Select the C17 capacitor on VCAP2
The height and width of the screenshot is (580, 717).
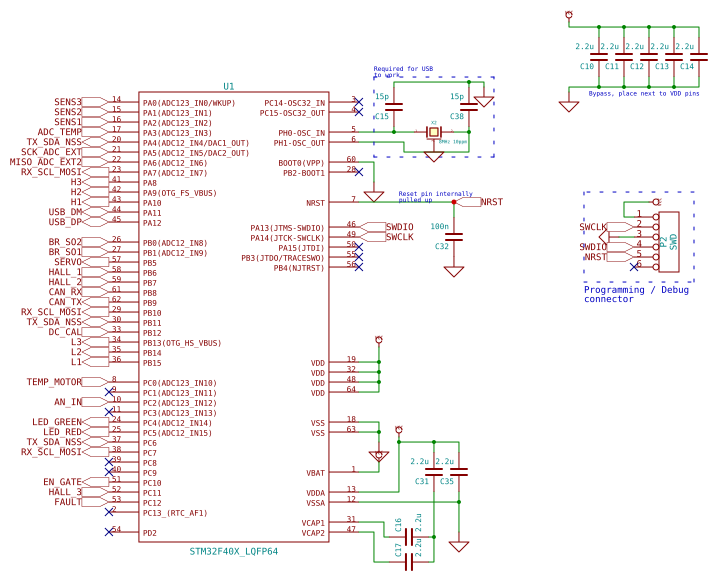point(409,562)
